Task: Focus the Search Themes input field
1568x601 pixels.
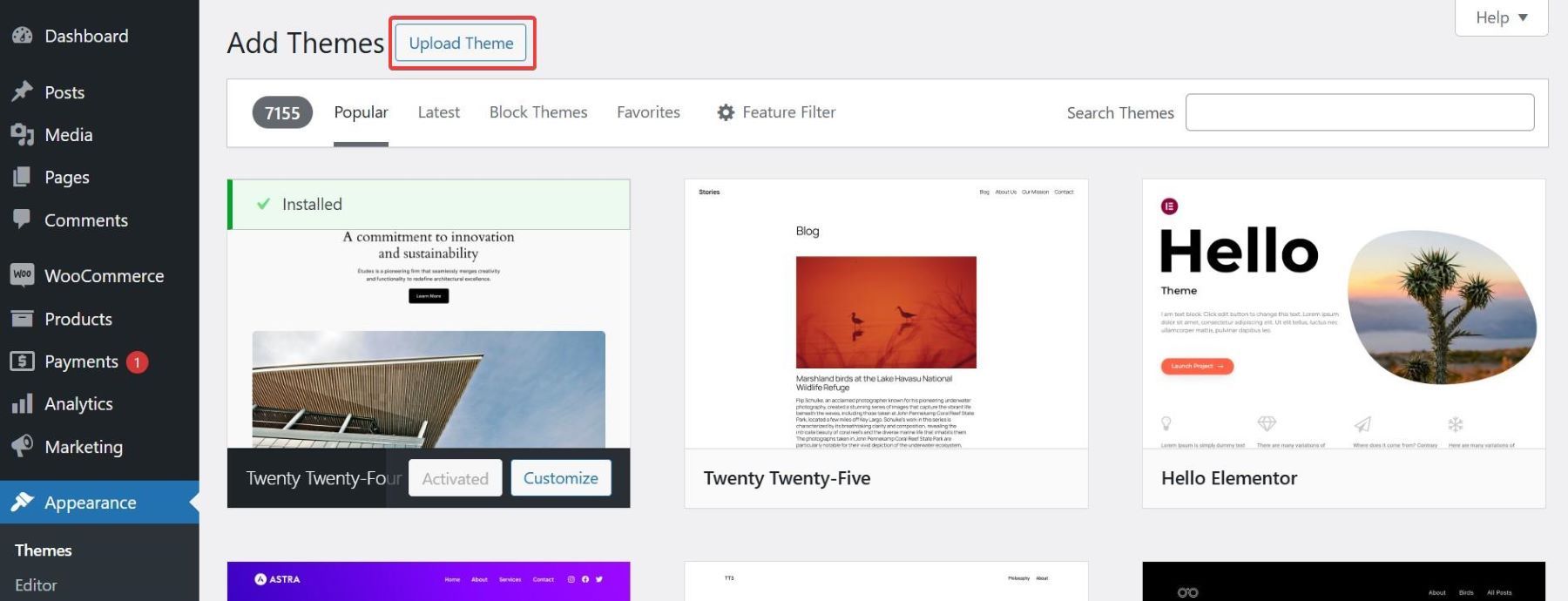Action: click(1360, 112)
